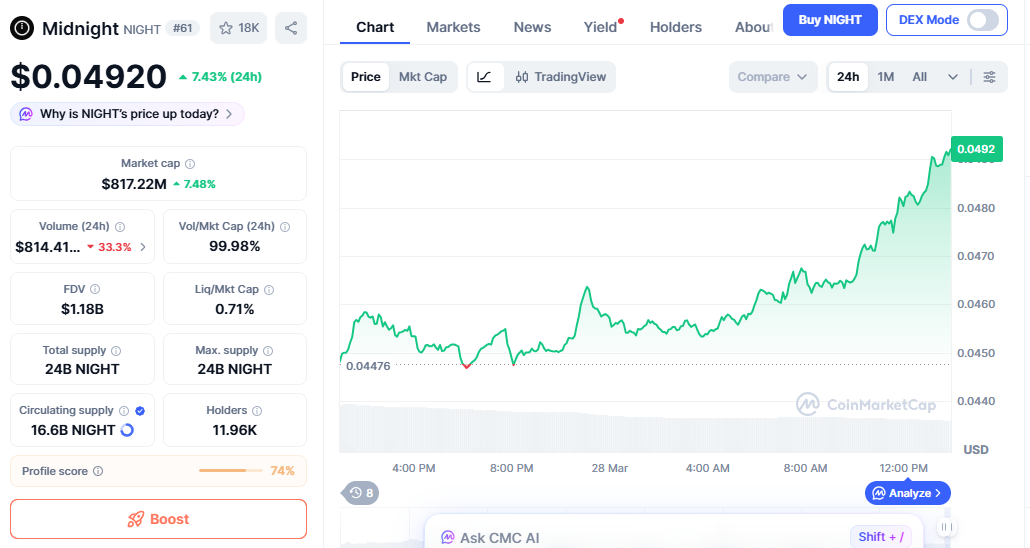
Task: Click the 99.98% Vol/Mkt Cap value
Action: pyautogui.click(x=235, y=246)
